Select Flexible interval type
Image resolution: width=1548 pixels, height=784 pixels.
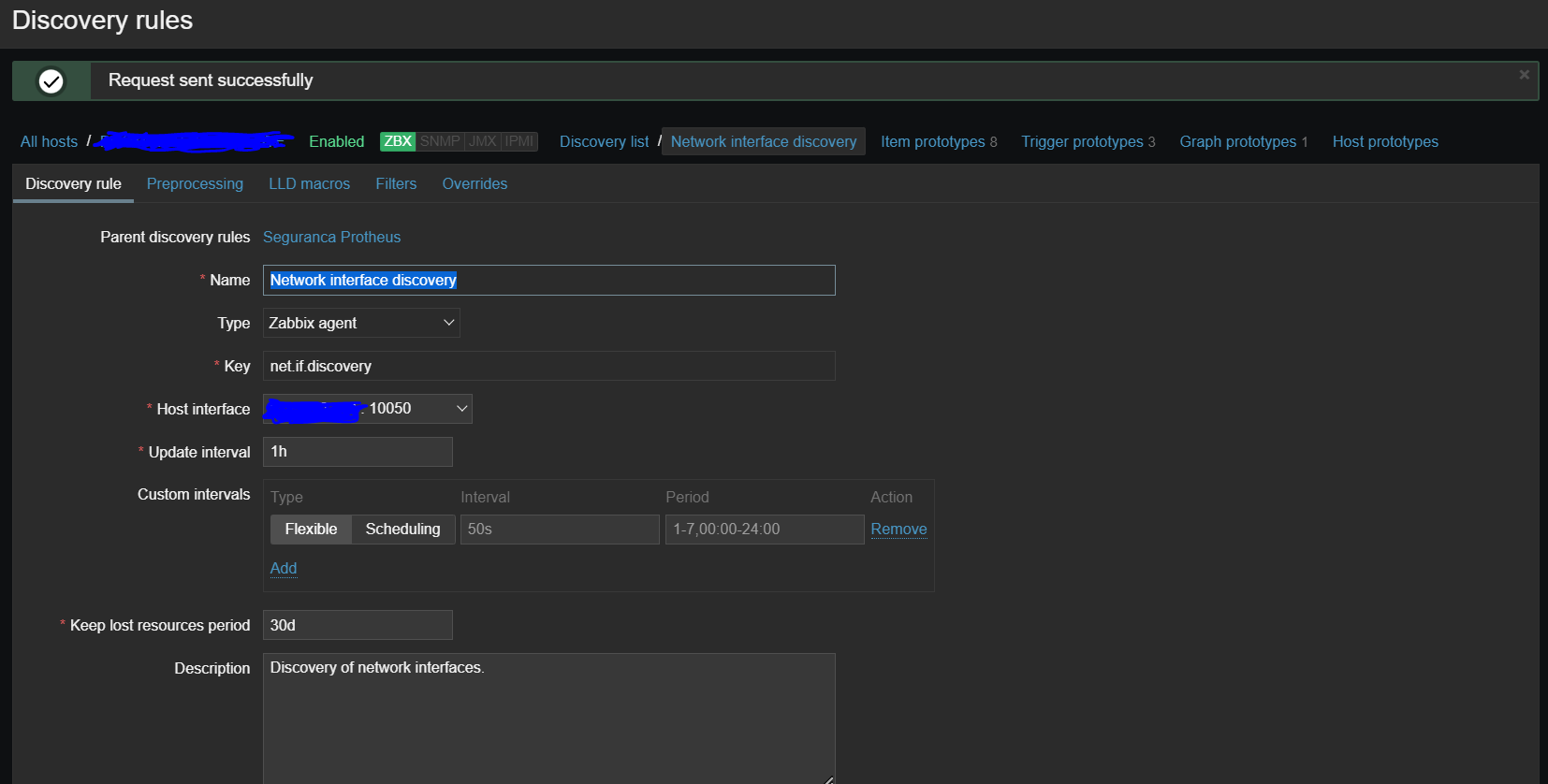click(x=311, y=530)
